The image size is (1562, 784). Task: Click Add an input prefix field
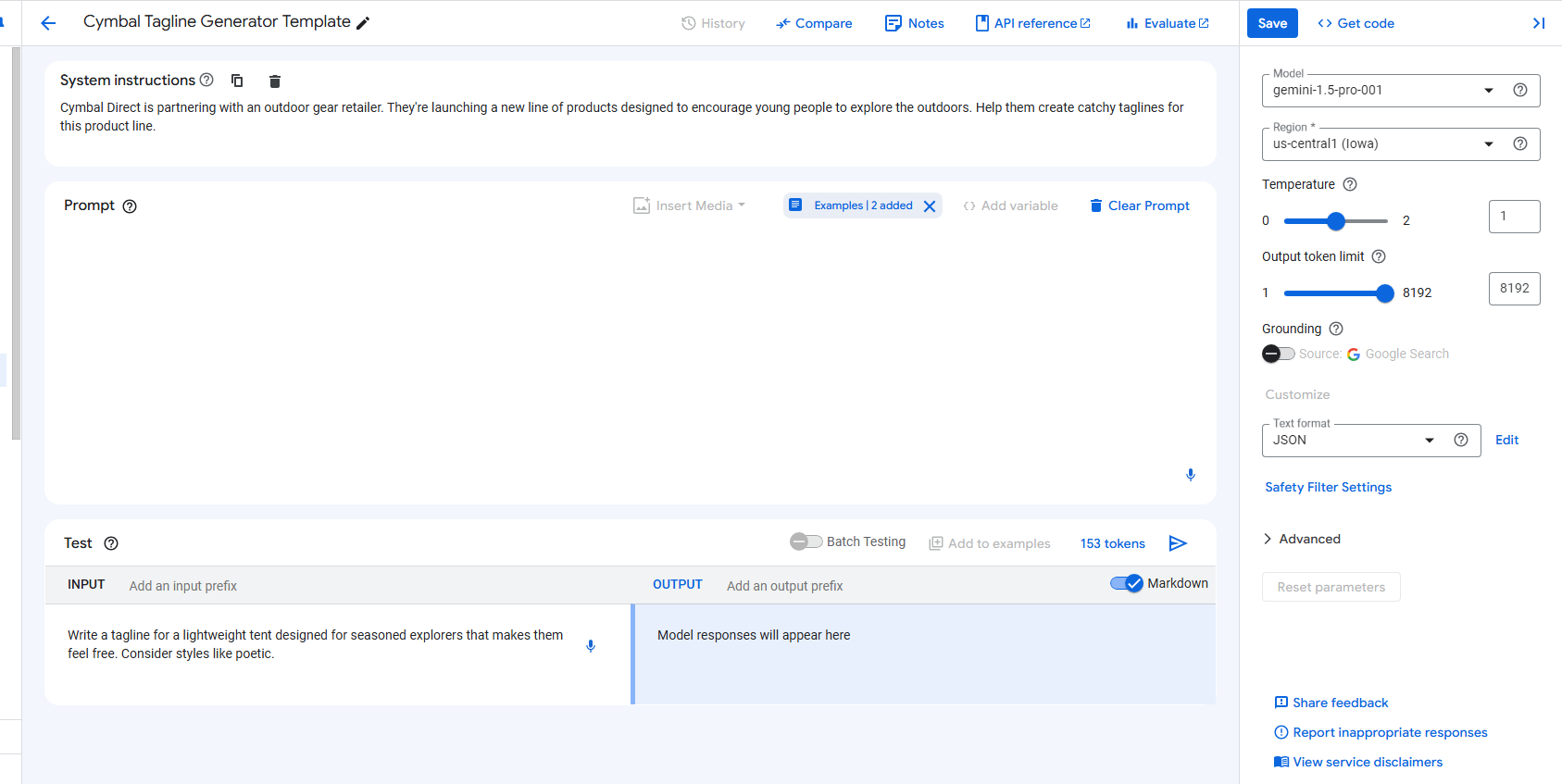pyautogui.click(x=183, y=586)
